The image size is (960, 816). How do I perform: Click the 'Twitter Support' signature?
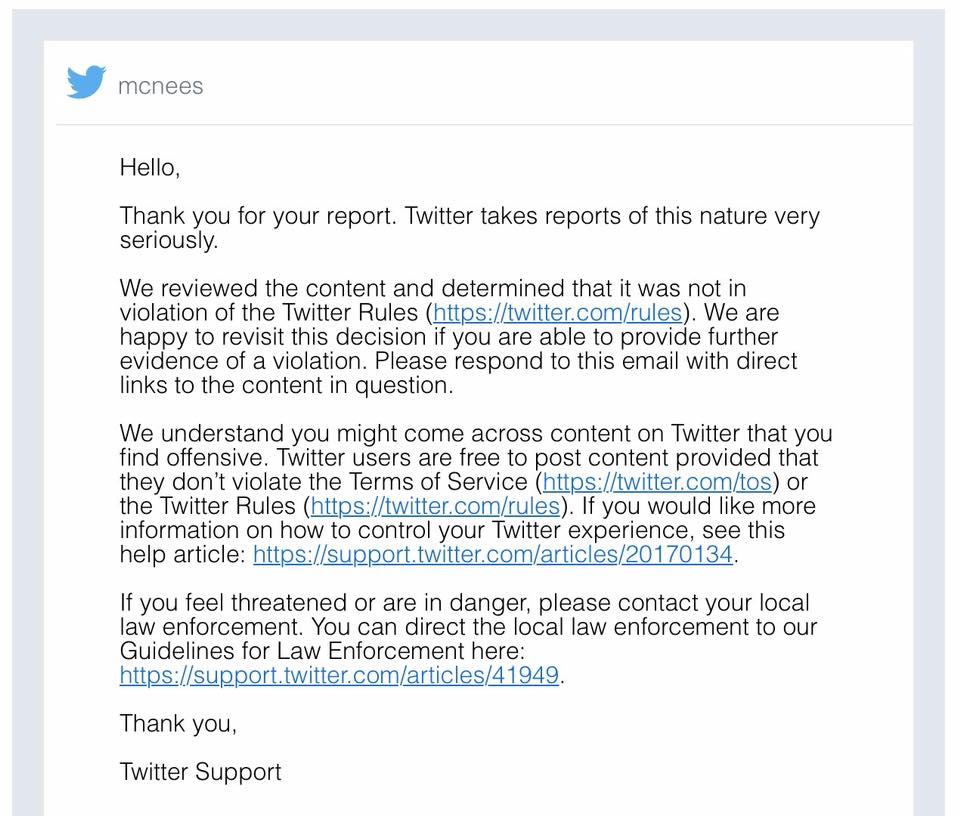200,772
